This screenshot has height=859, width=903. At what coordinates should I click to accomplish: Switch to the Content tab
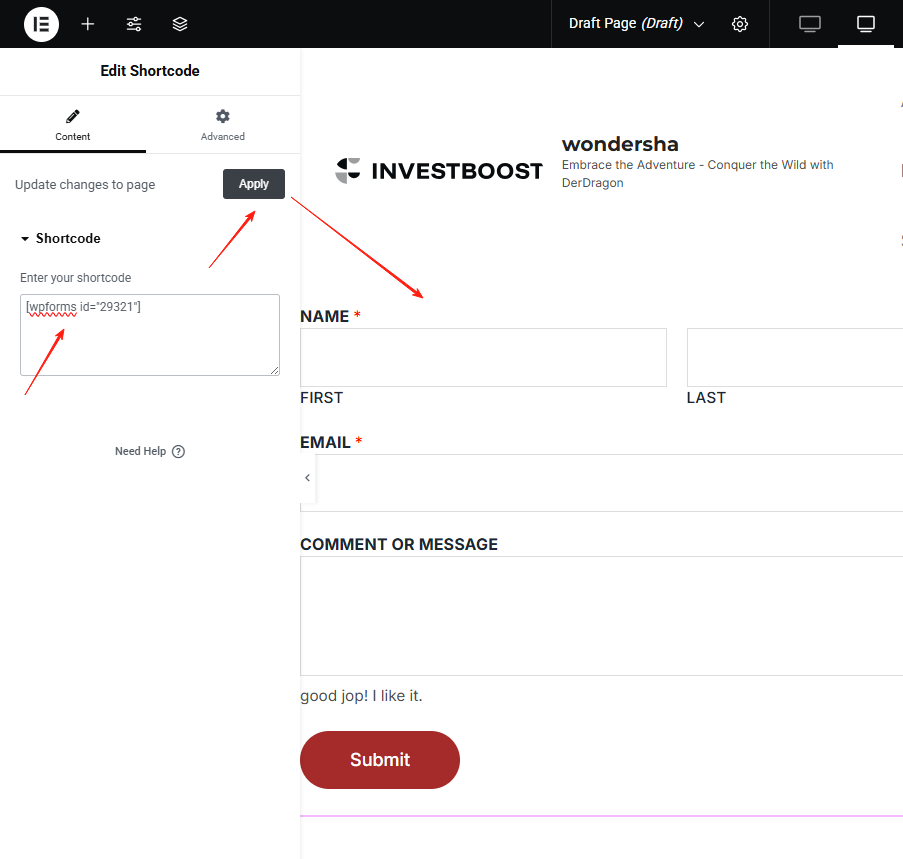(72, 125)
